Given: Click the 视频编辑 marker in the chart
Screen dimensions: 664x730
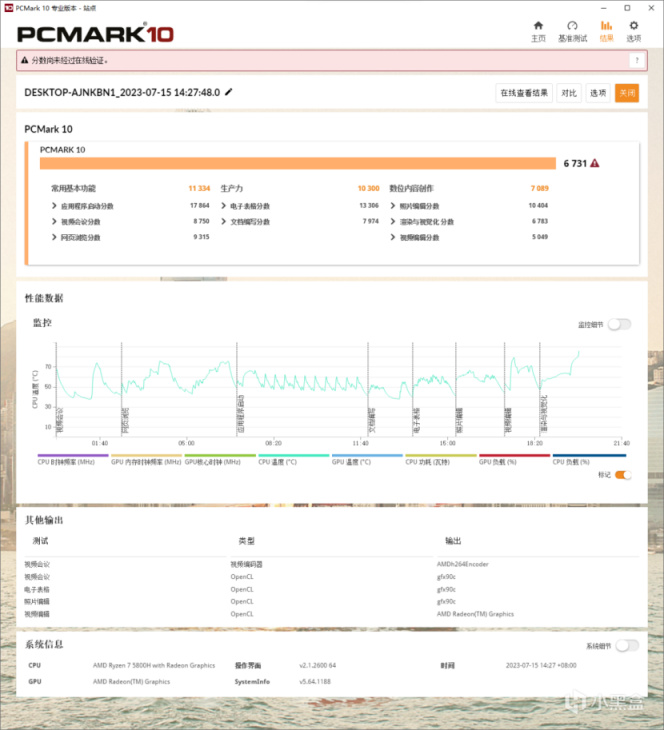Looking at the screenshot, I should (x=508, y=420).
